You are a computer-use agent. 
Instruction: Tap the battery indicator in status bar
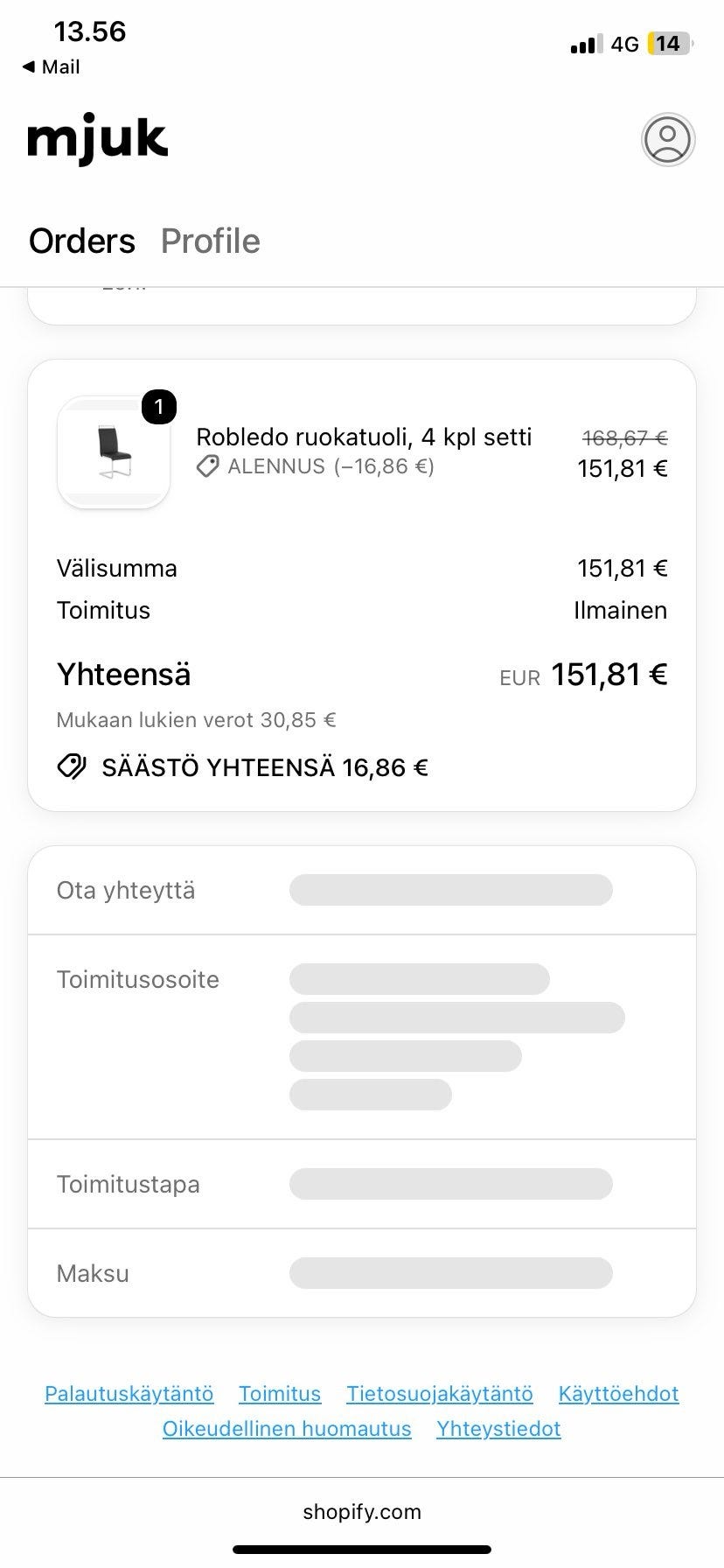click(670, 44)
